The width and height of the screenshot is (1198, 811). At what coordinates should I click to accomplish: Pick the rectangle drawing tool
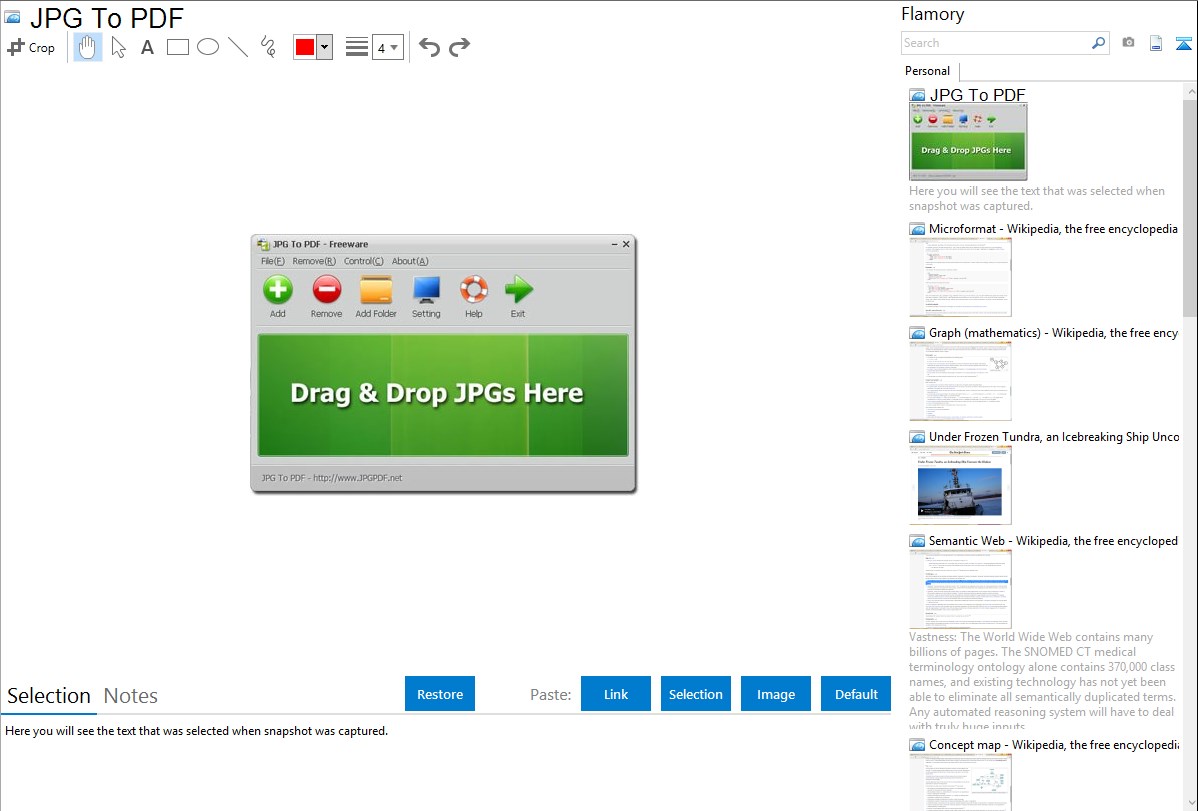coord(178,47)
